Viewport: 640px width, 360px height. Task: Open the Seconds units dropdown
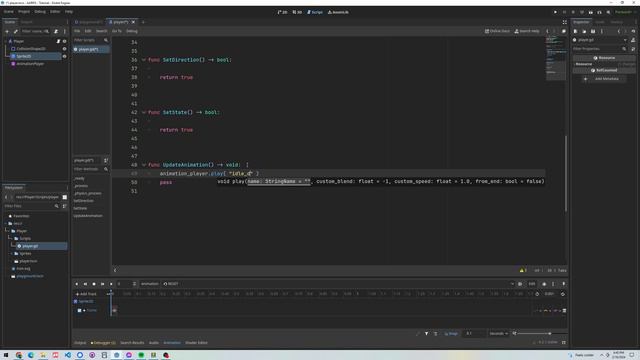(x=498, y=334)
